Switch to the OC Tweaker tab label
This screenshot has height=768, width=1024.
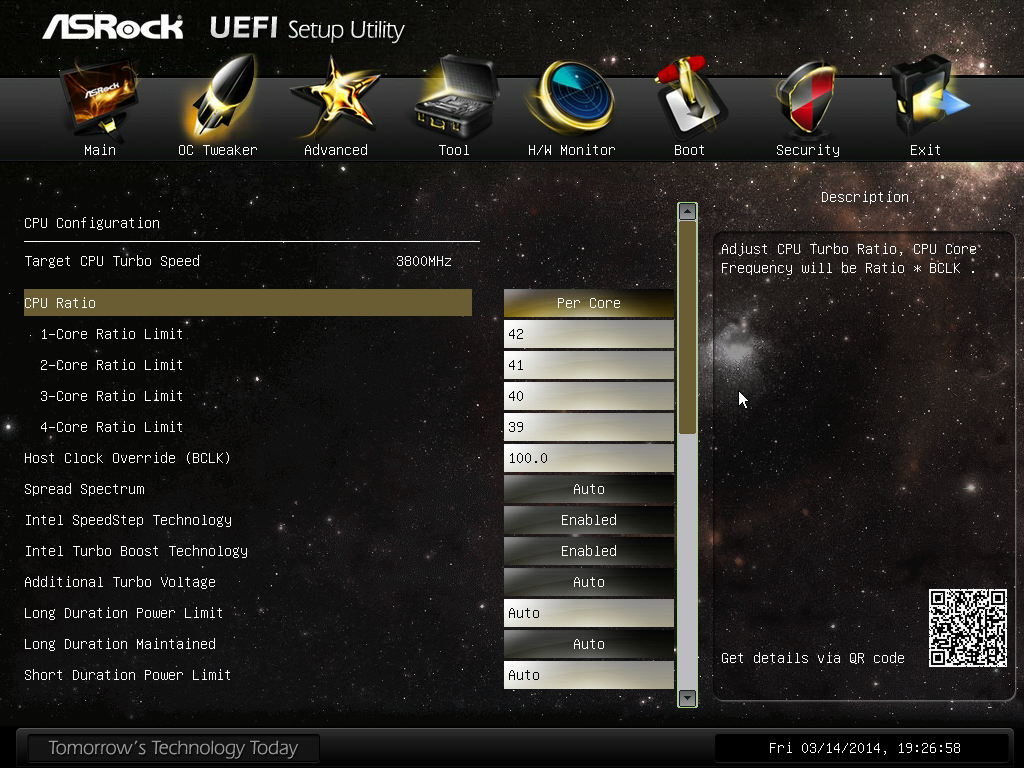(217, 150)
